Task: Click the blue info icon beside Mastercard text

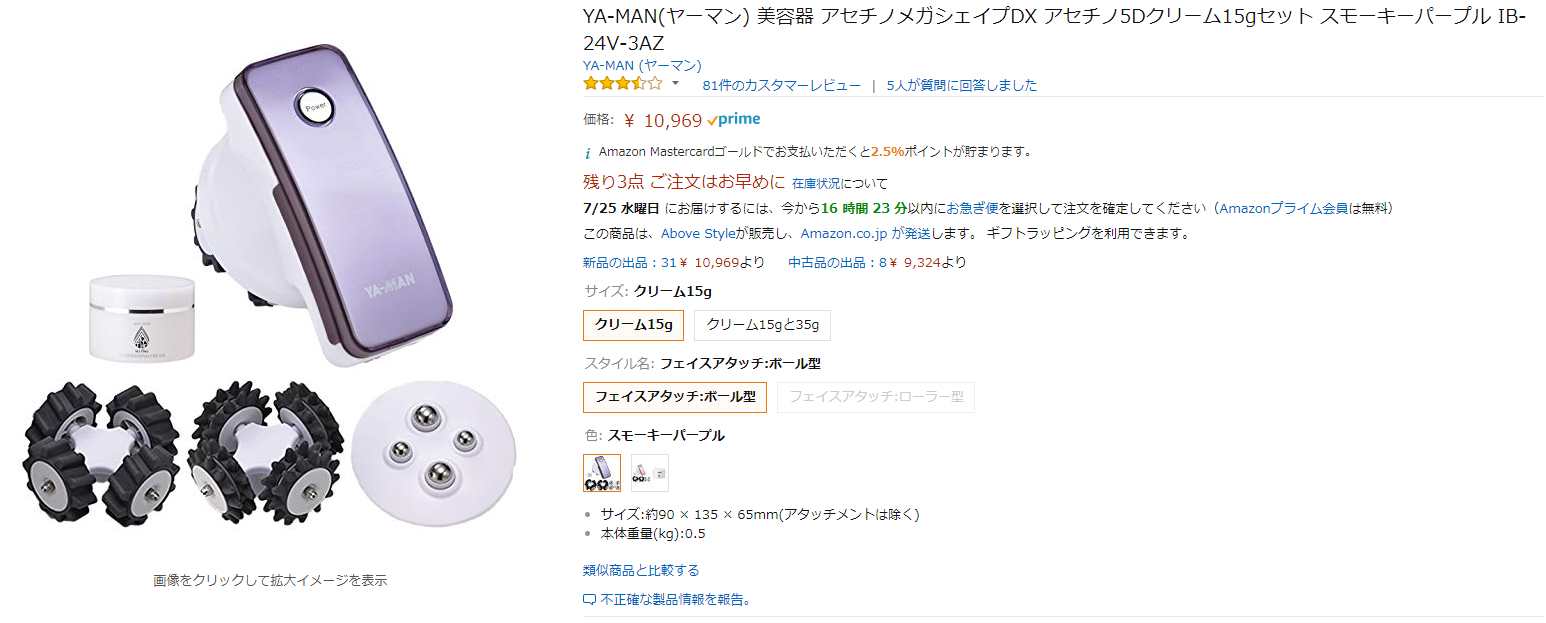Action: coord(588,153)
